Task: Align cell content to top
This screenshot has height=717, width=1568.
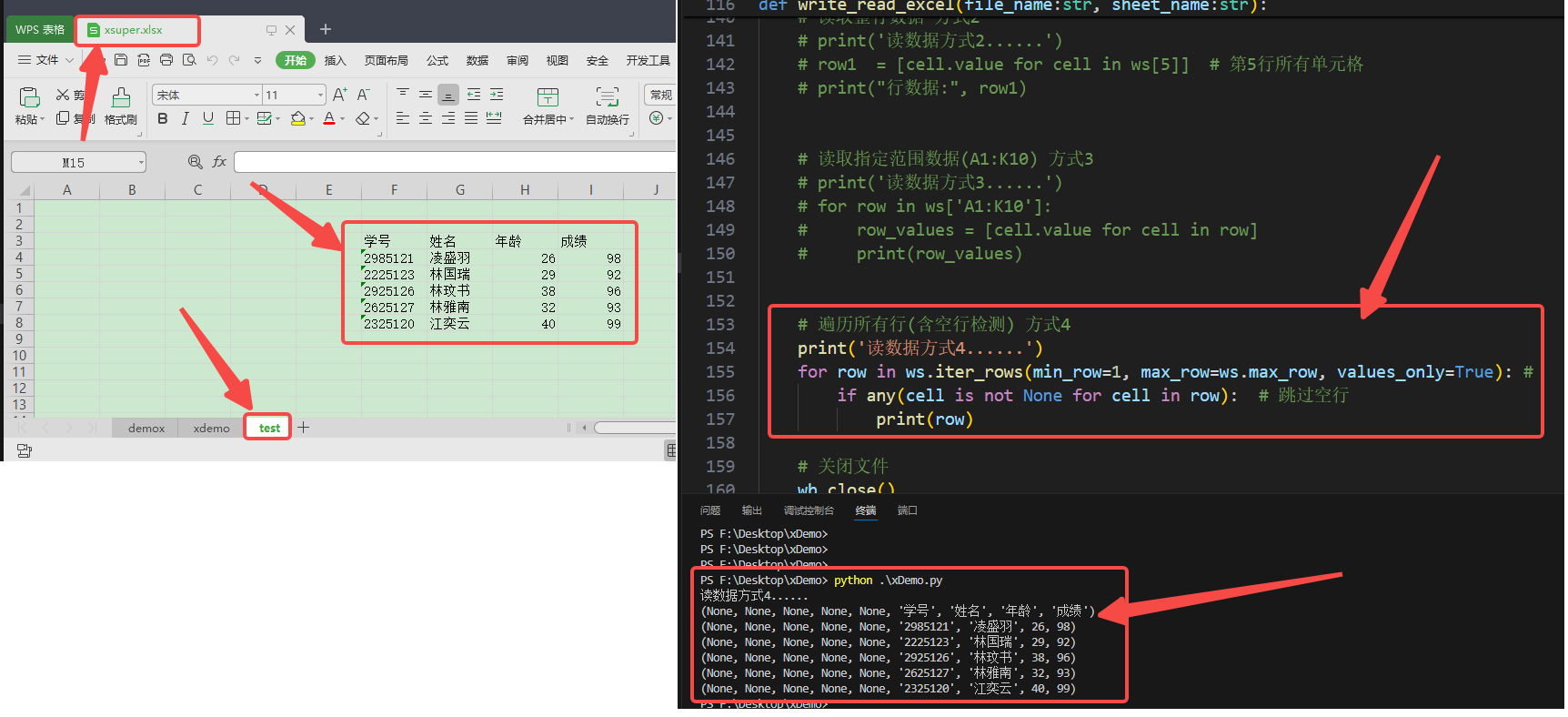Action: (403, 94)
